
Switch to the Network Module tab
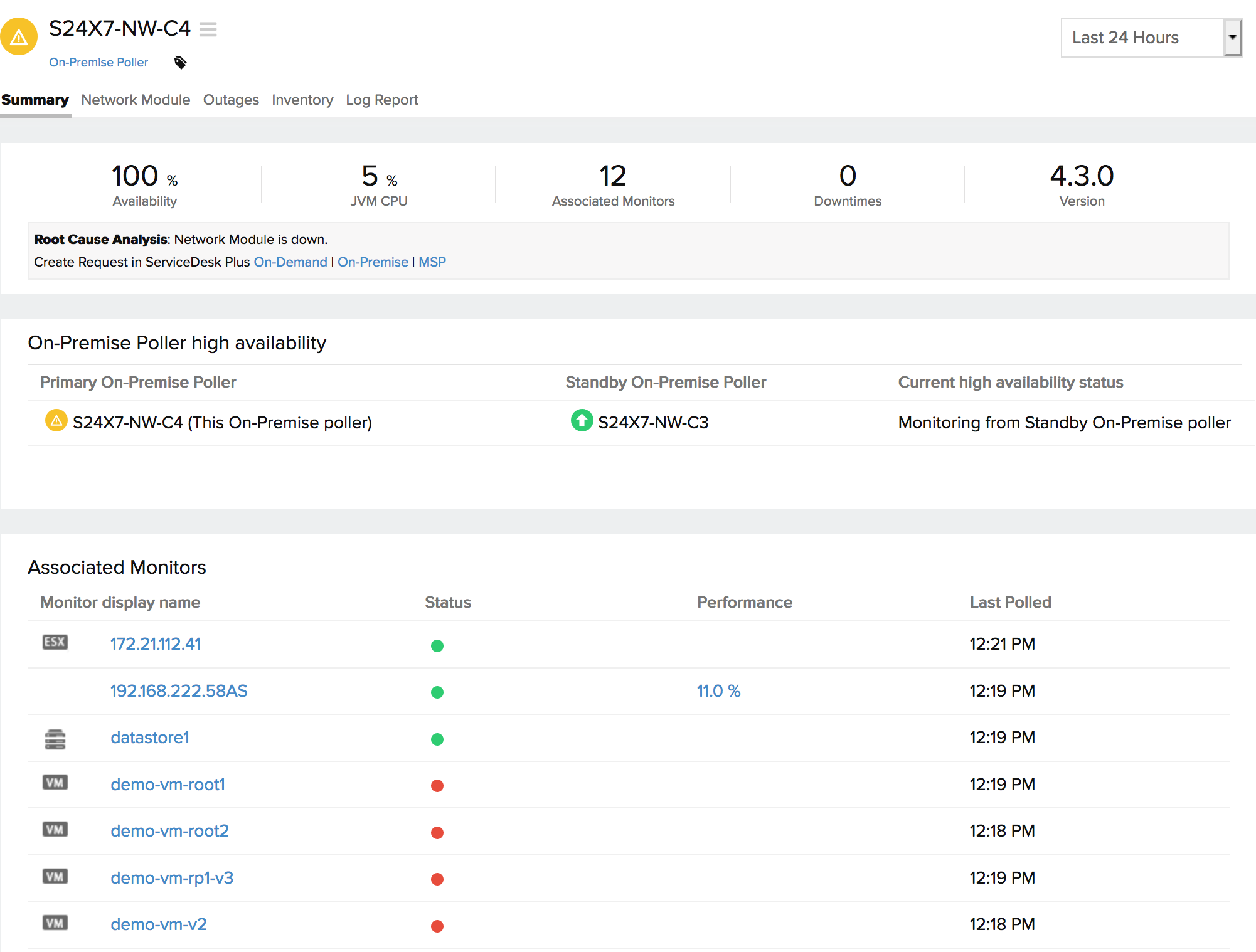pyautogui.click(x=136, y=100)
